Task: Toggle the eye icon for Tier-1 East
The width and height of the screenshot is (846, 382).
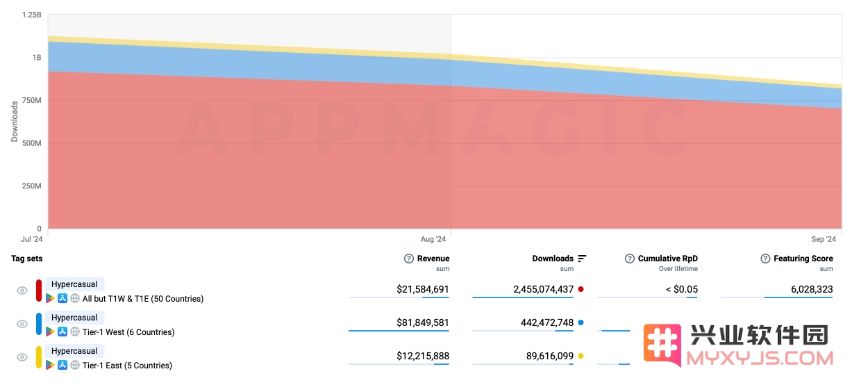Action: click(x=22, y=357)
